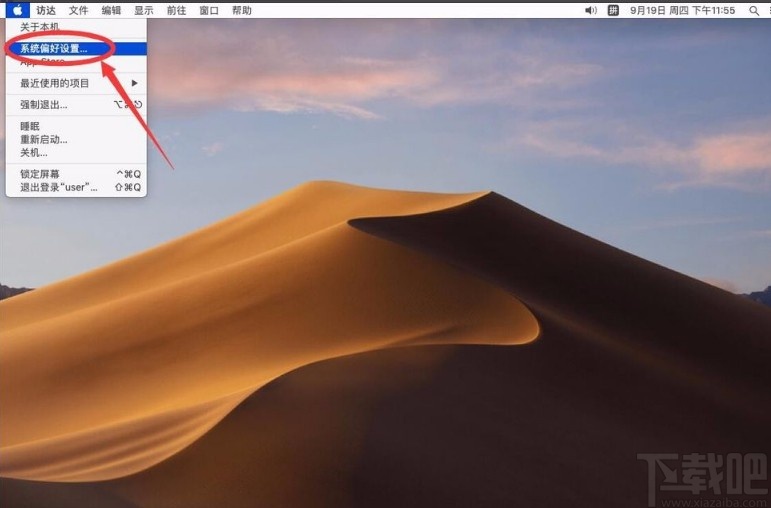
Task: Open the 帮助 menu
Action: 241,10
